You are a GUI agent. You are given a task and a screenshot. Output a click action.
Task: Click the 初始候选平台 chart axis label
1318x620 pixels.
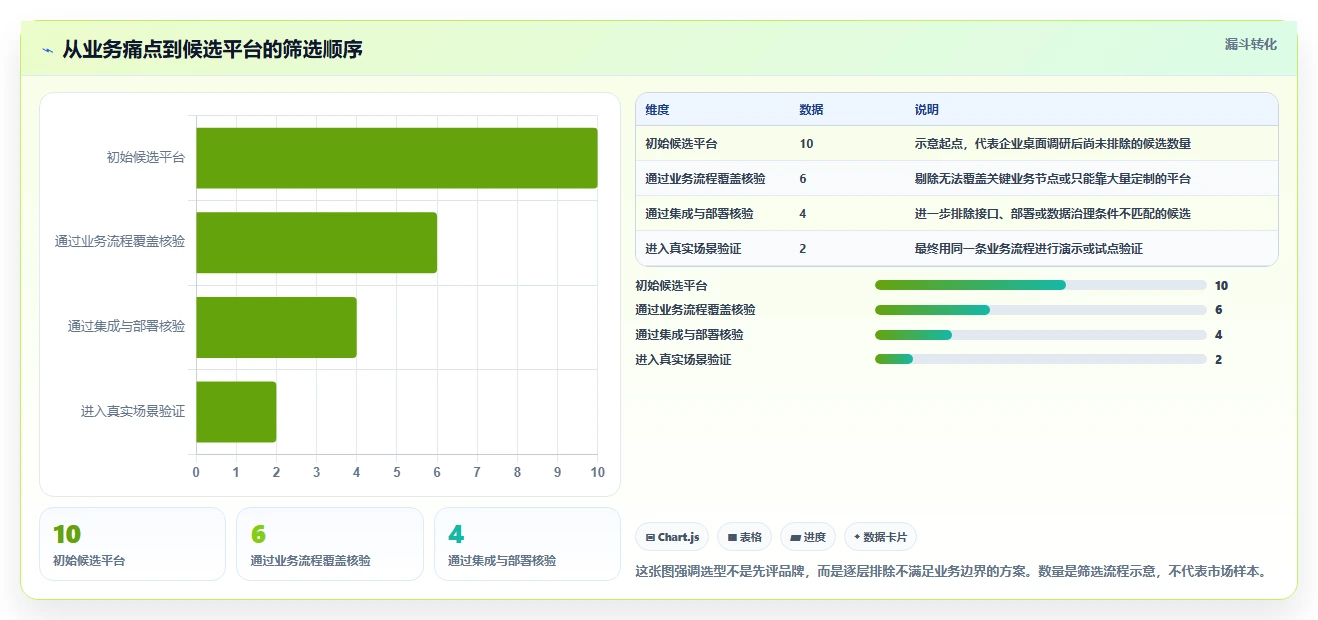click(146, 158)
